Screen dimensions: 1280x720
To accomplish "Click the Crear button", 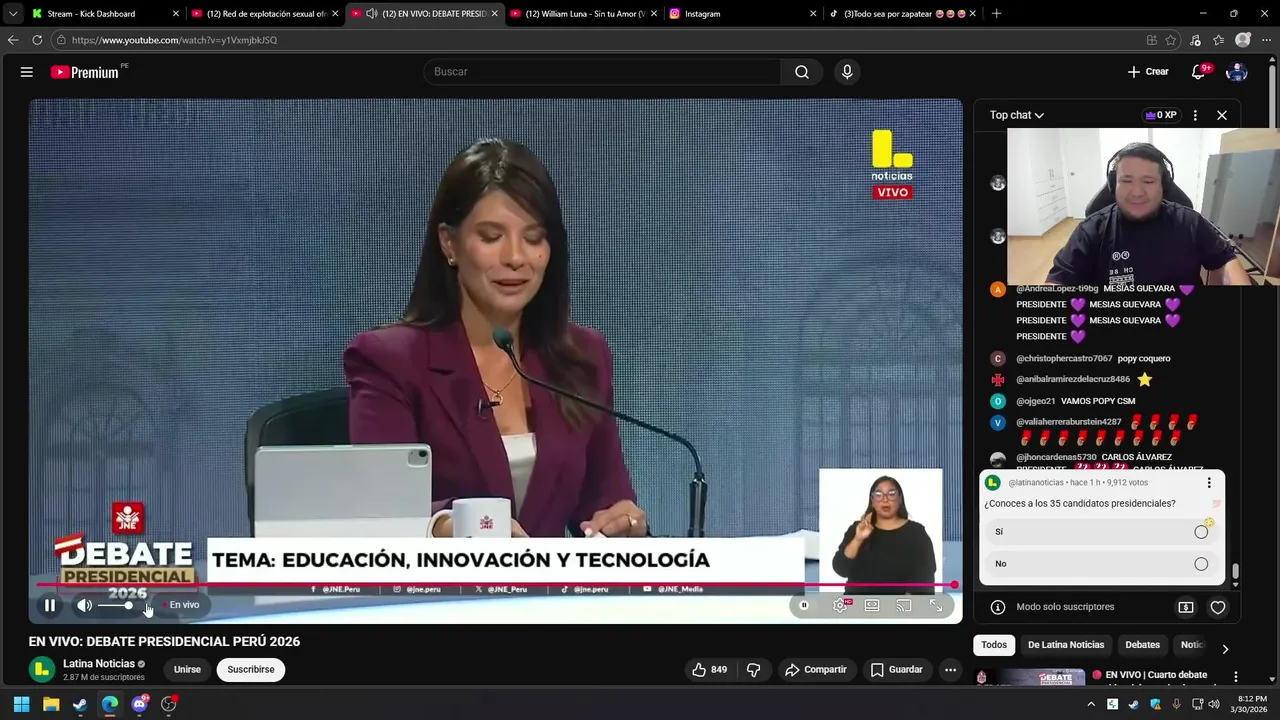I will [1148, 72].
